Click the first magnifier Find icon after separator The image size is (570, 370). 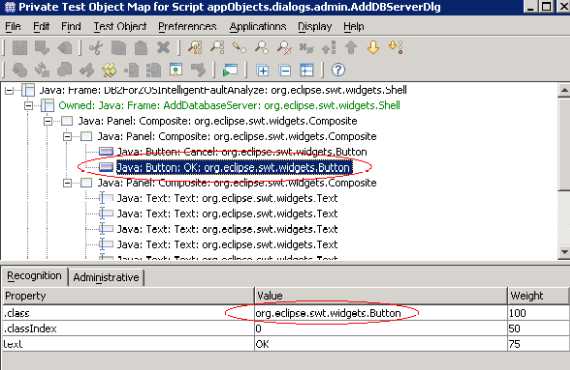point(195,48)
